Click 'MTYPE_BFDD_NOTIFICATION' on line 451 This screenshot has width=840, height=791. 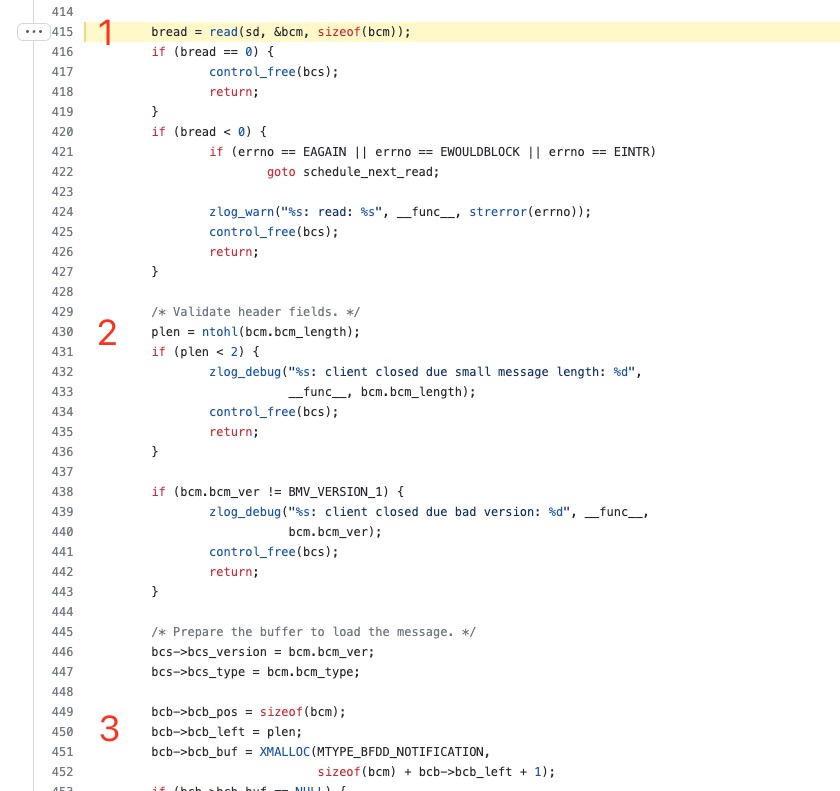(x=400, y=752)
